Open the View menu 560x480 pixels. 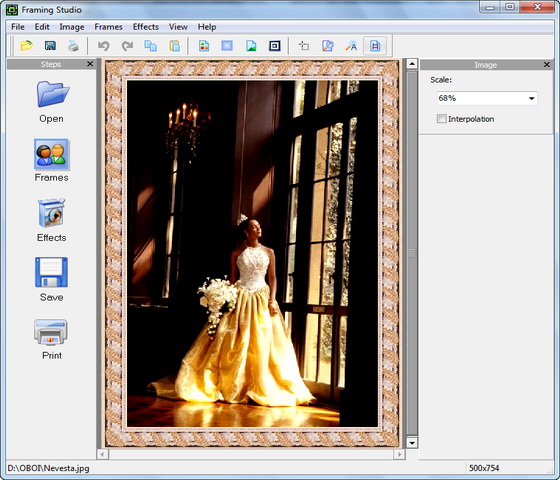[x=178, y=27]
